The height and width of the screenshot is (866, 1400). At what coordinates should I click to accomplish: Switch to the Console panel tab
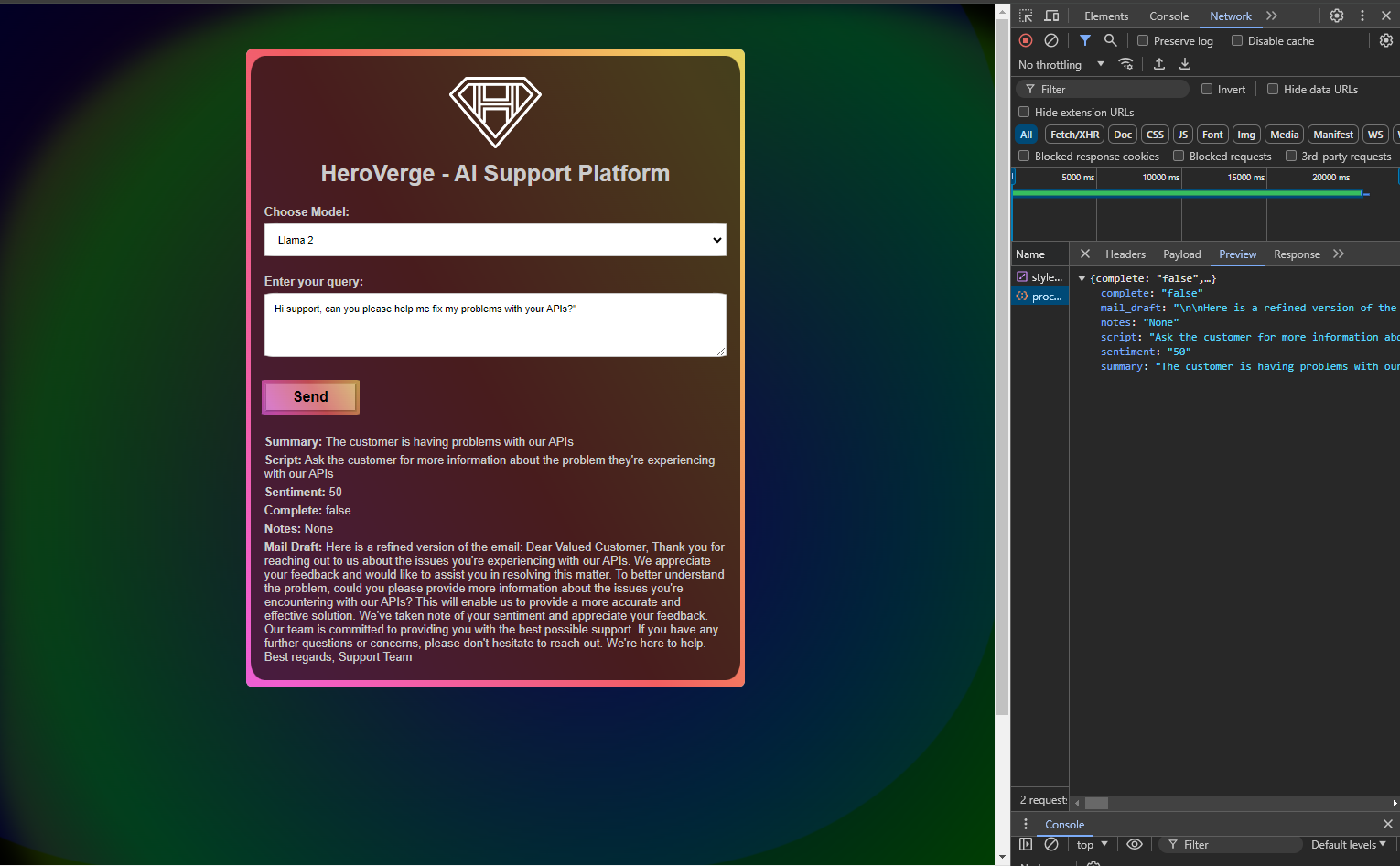[x=1169, y=16]
